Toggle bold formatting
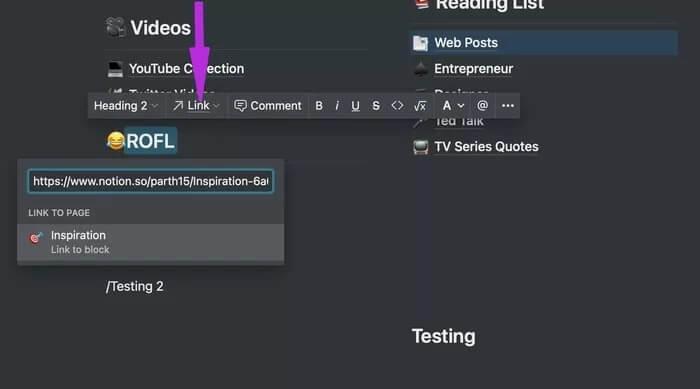 (319, 106)
